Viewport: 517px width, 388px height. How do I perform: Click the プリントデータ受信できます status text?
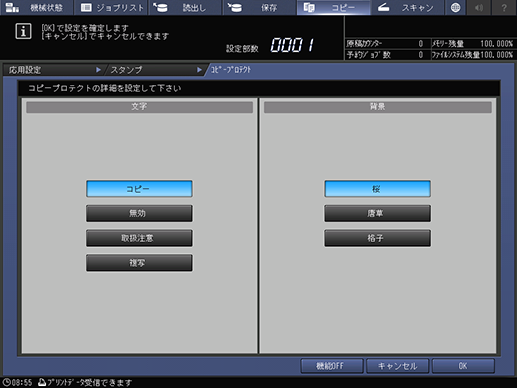[90, 382]
